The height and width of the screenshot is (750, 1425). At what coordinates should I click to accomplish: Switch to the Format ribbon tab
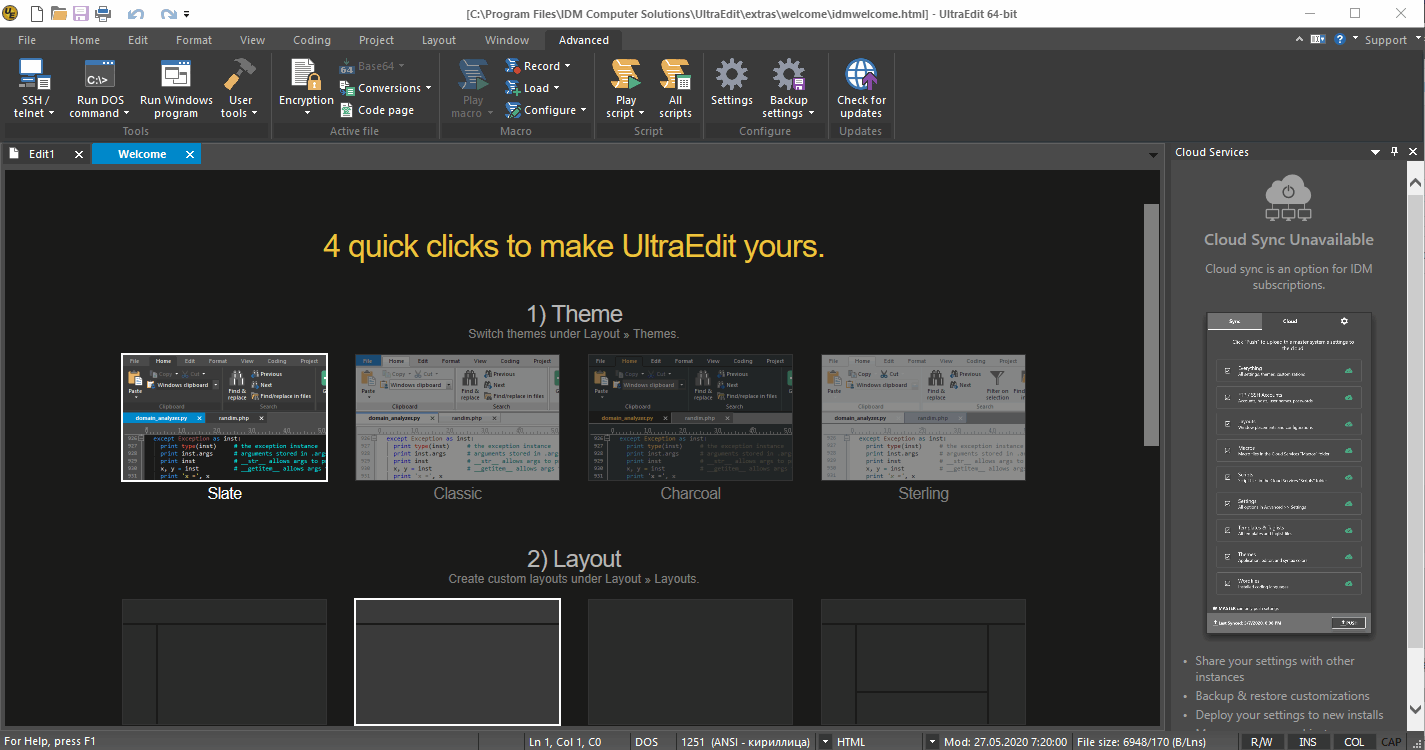[x=194, y=40]
